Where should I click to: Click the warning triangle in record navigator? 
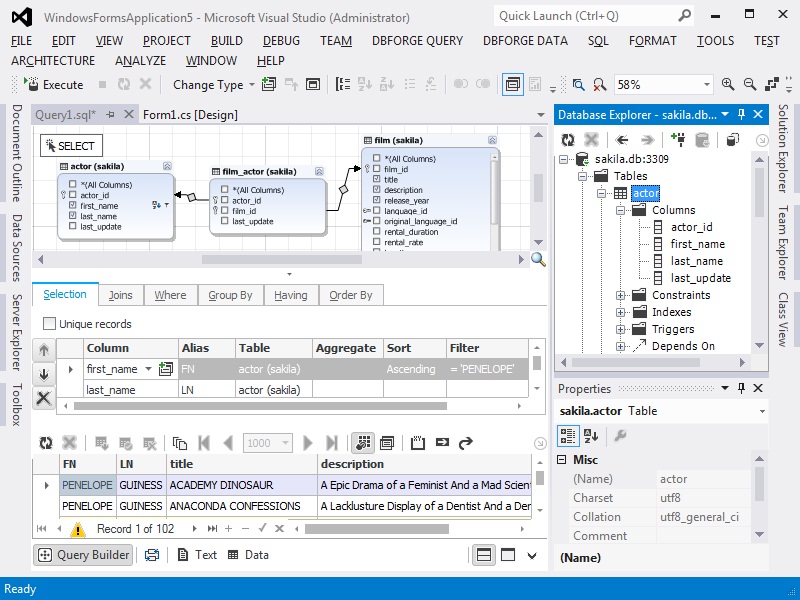(x=78, y=529)
